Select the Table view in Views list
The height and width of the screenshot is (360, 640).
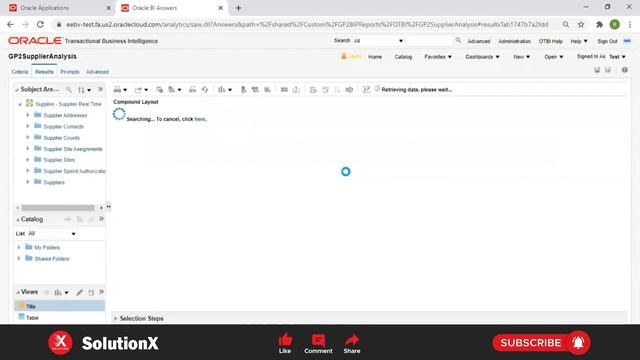(32, 318)
